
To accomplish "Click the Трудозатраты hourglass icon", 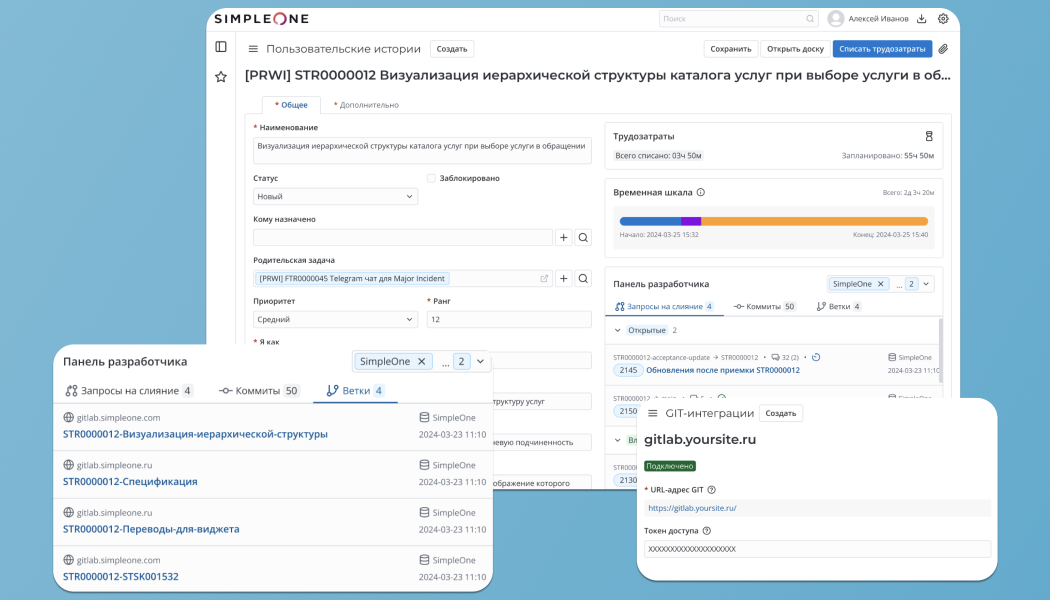I will [x=929, y=135].
